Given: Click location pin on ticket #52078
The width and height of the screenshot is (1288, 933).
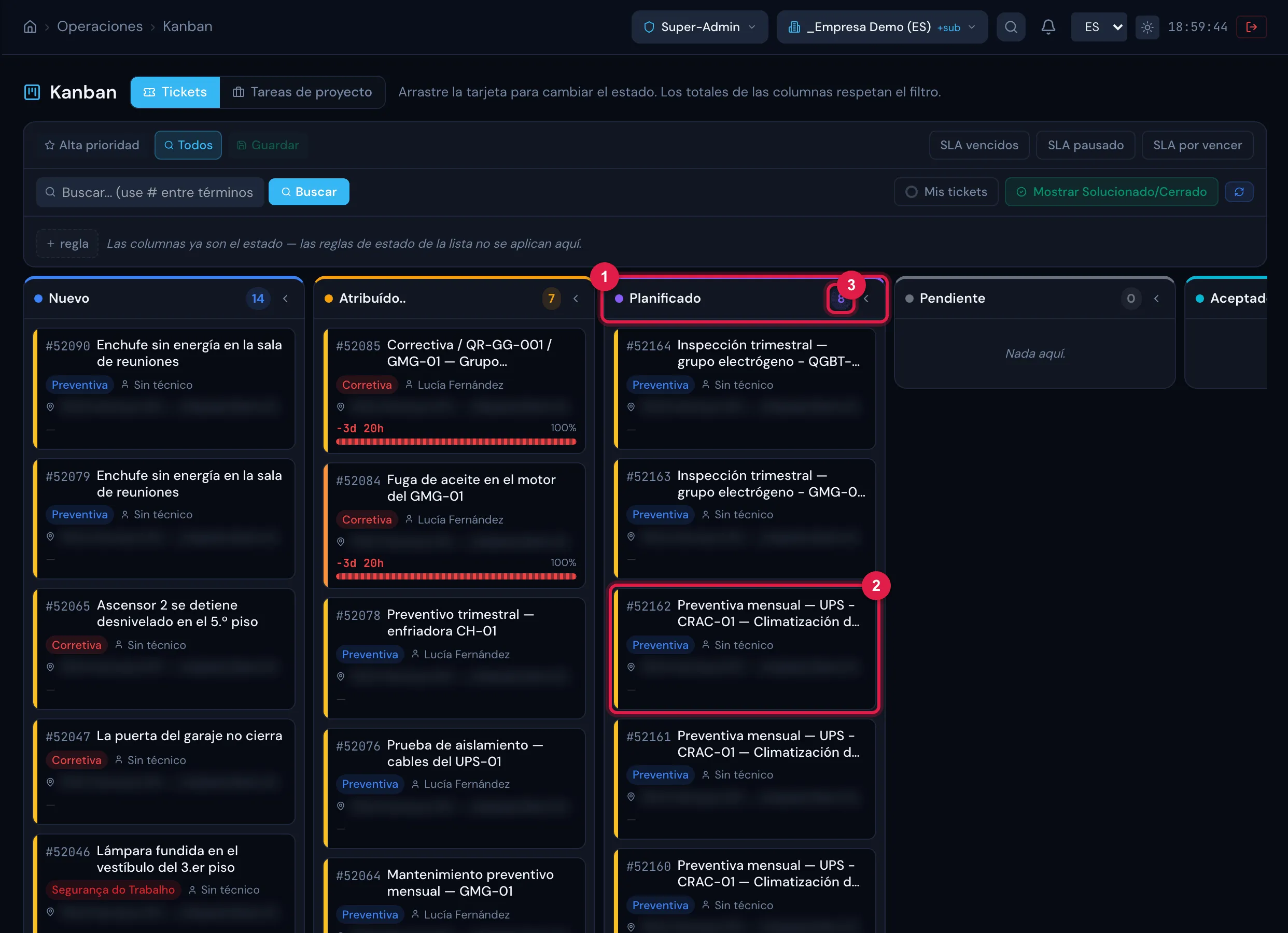Looking at the screenshot, I should (341, 676).
